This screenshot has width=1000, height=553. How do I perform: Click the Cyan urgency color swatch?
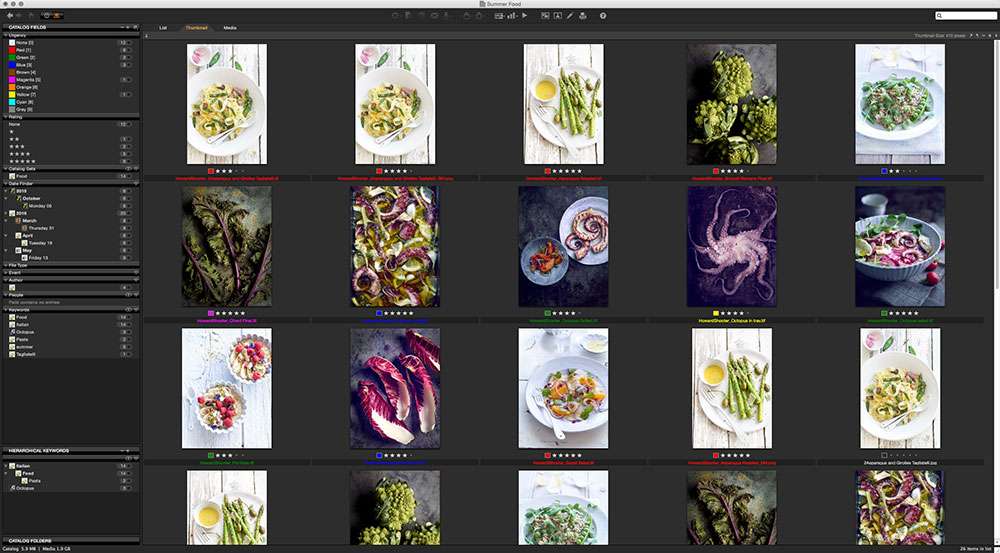pos(12,102)
